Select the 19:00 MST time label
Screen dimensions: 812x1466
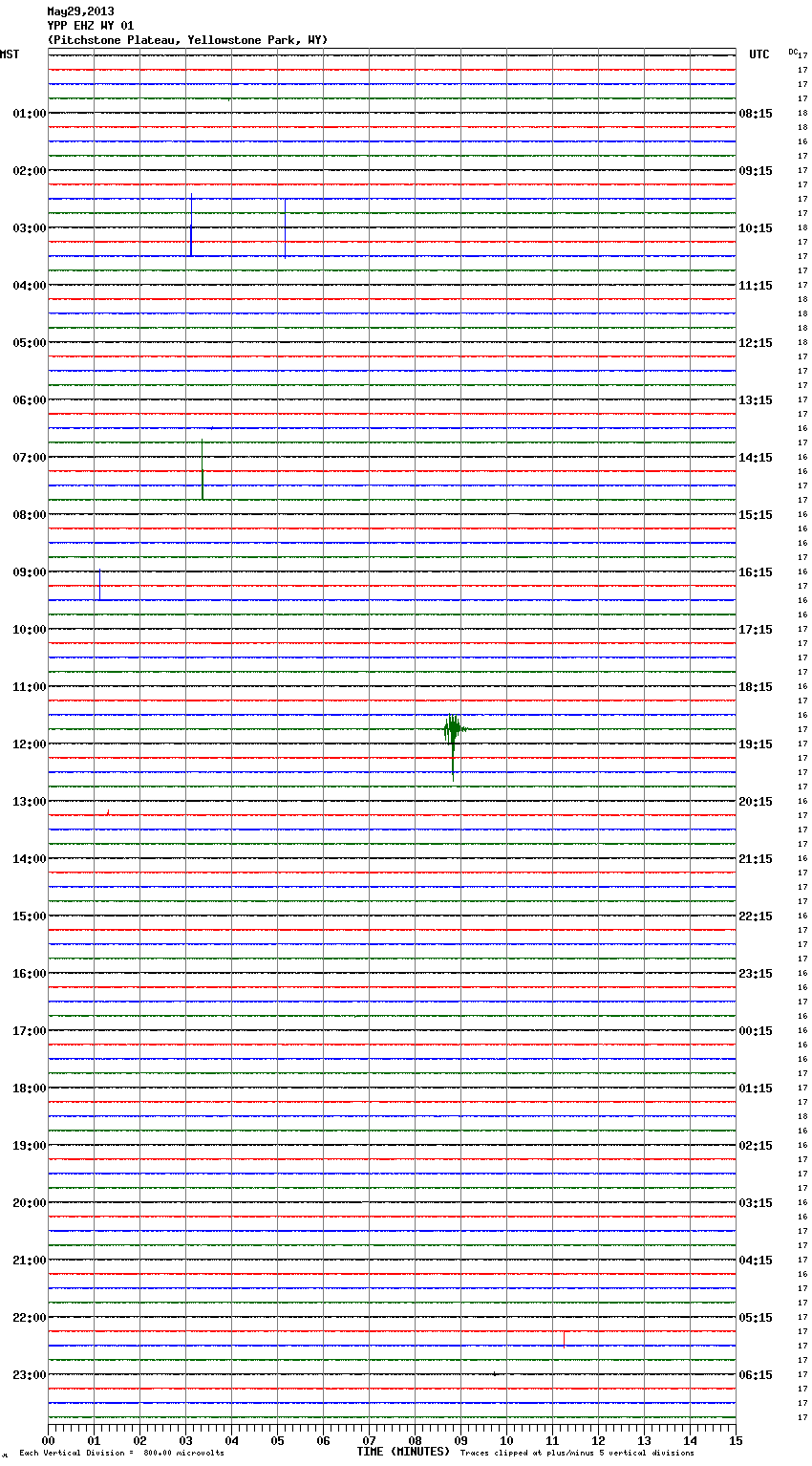(x=30, y=1146)
